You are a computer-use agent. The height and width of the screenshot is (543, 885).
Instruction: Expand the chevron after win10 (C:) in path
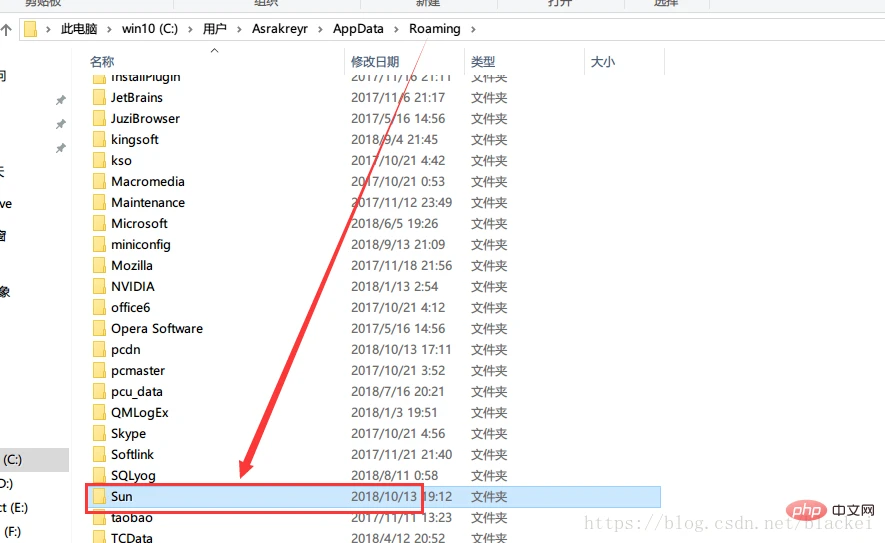tap(190, 29)
